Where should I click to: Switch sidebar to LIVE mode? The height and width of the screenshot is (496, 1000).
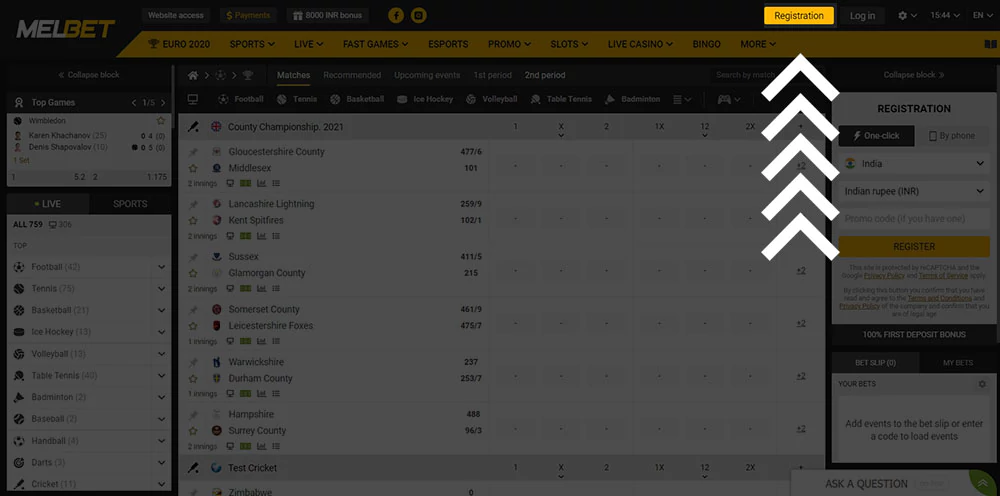(x=48, y=204)
